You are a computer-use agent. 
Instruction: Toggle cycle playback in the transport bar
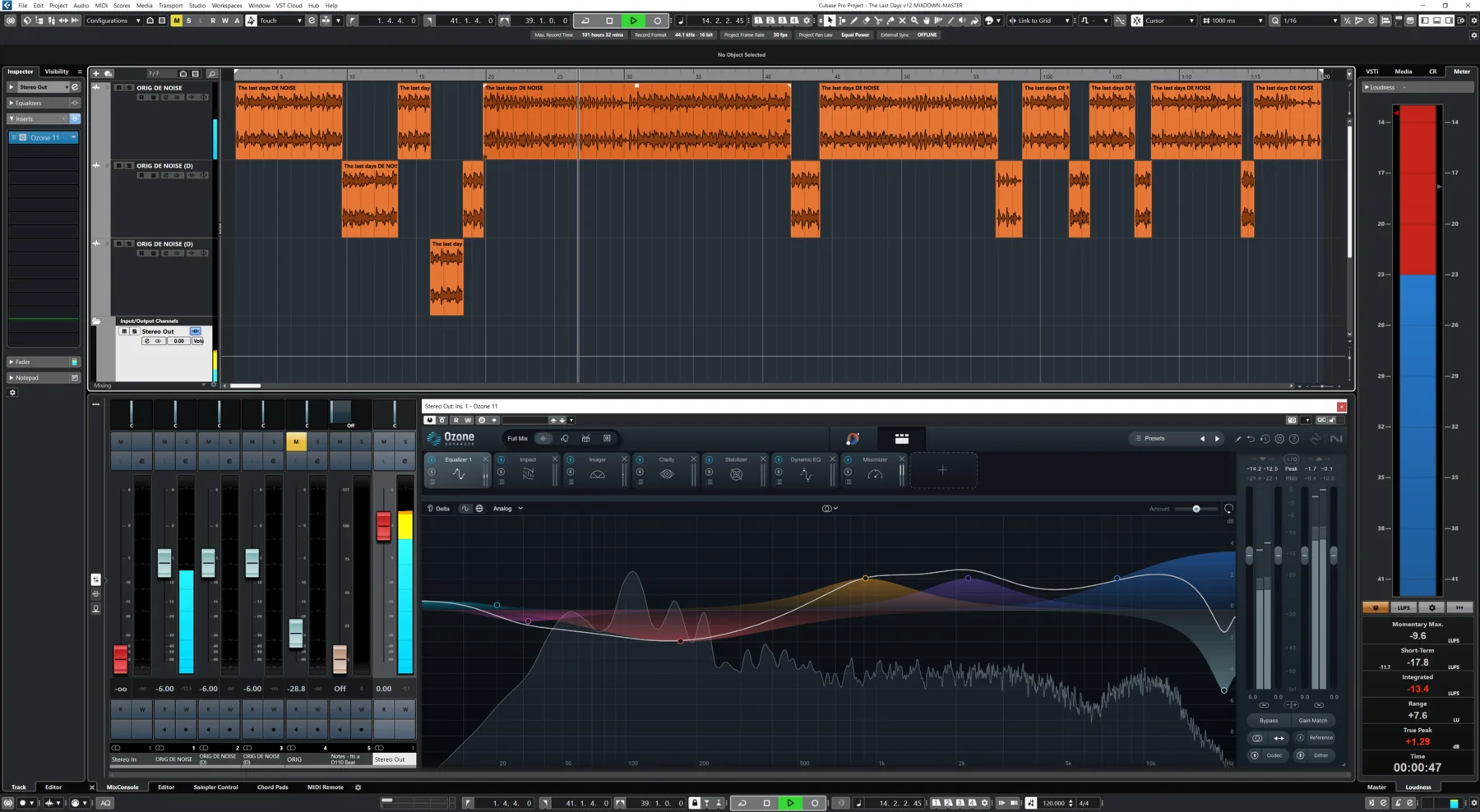click(x=586, y=21)
